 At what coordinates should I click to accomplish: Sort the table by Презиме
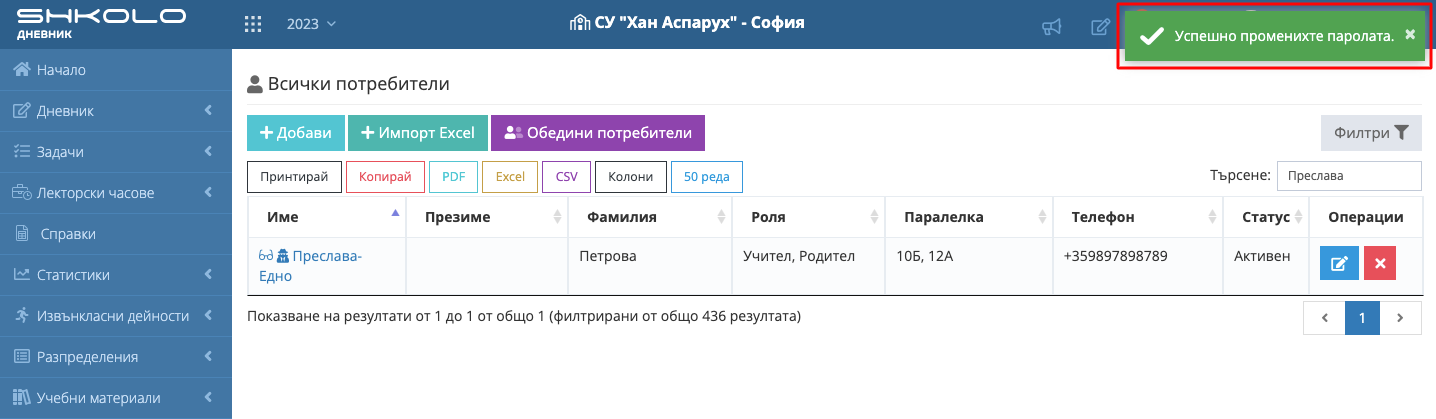(487, 217)
